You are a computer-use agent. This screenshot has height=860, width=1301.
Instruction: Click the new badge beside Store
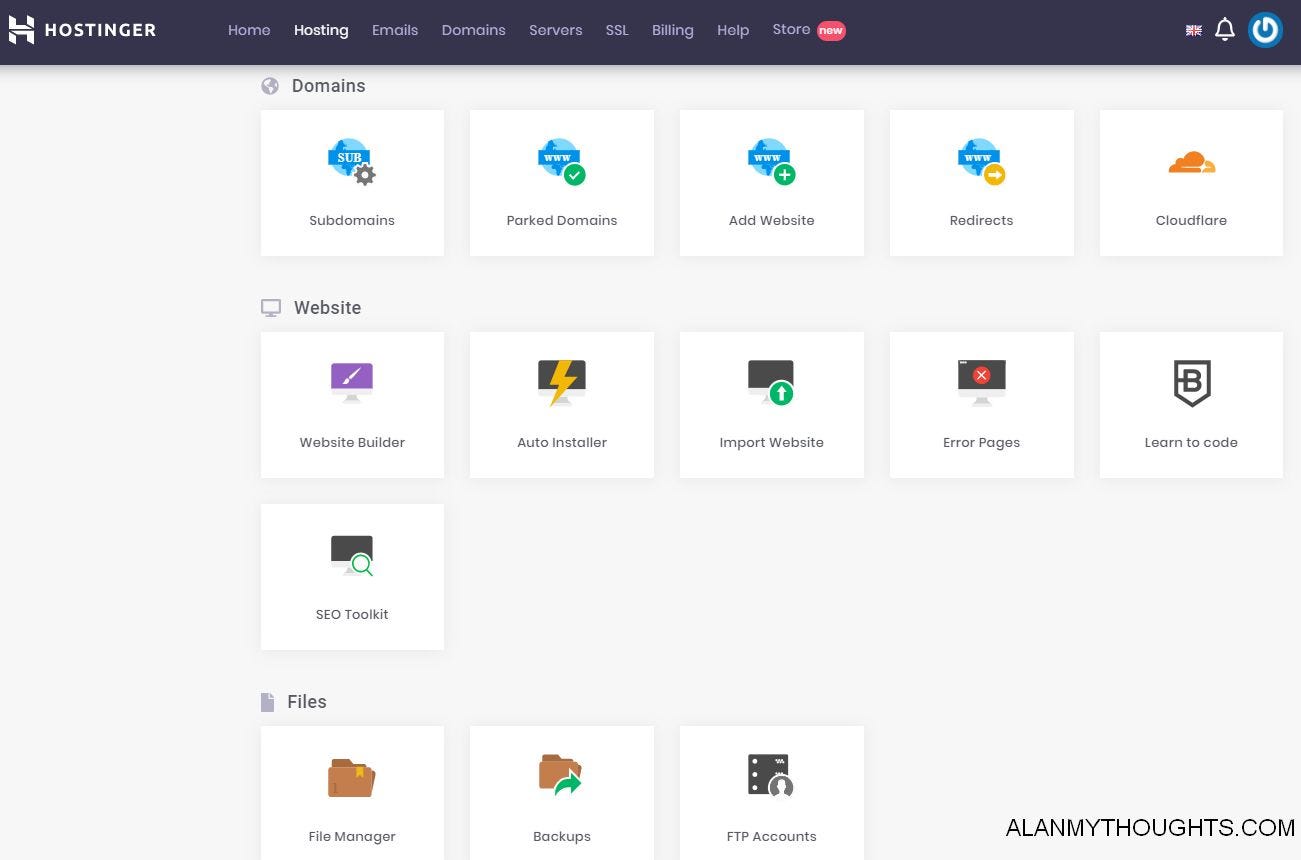click(x=831, y=30)
